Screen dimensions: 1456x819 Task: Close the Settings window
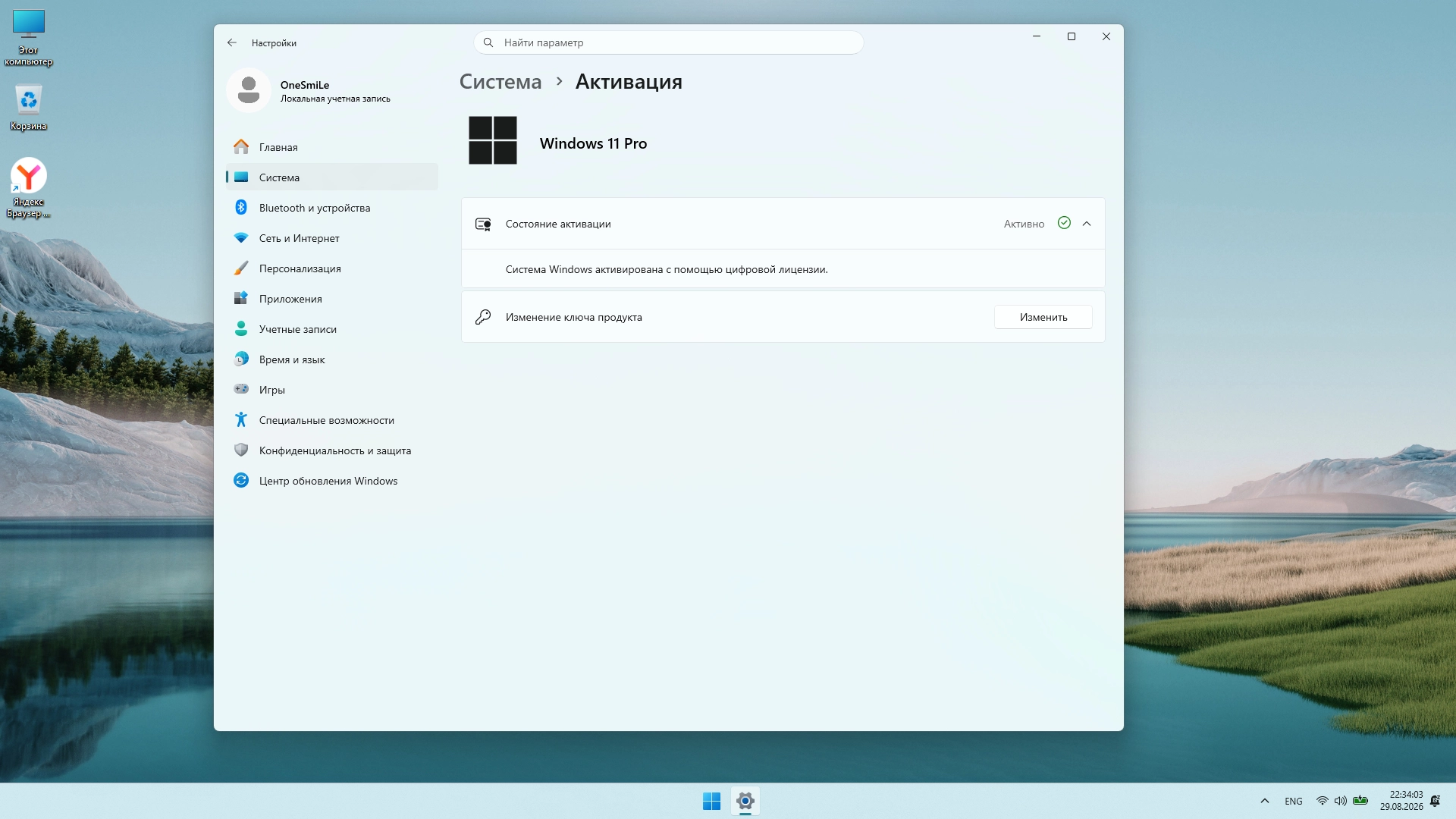pyautogui.click(x=1106, y=36)
